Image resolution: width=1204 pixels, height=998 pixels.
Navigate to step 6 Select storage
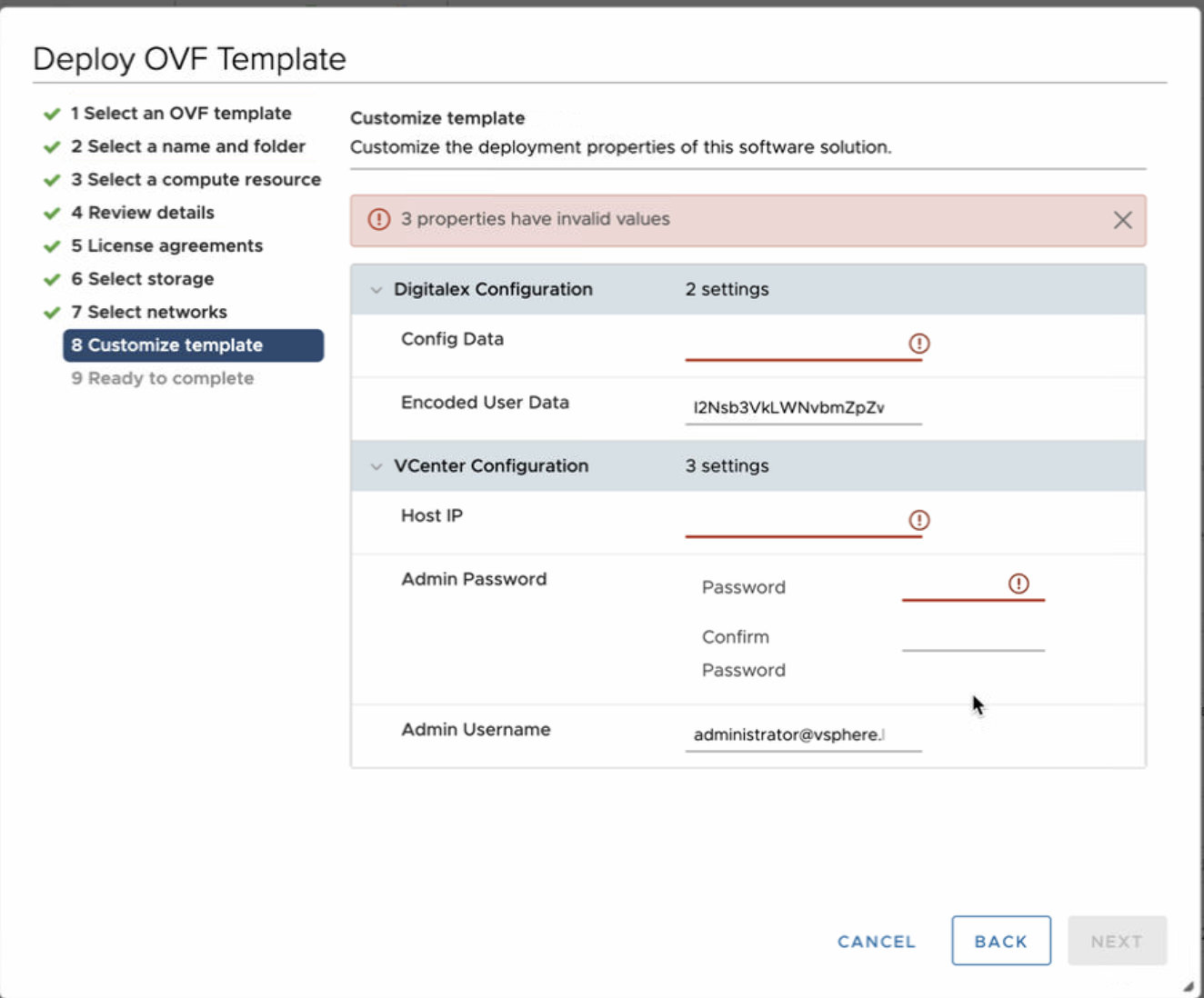click(x=143, y=279)
